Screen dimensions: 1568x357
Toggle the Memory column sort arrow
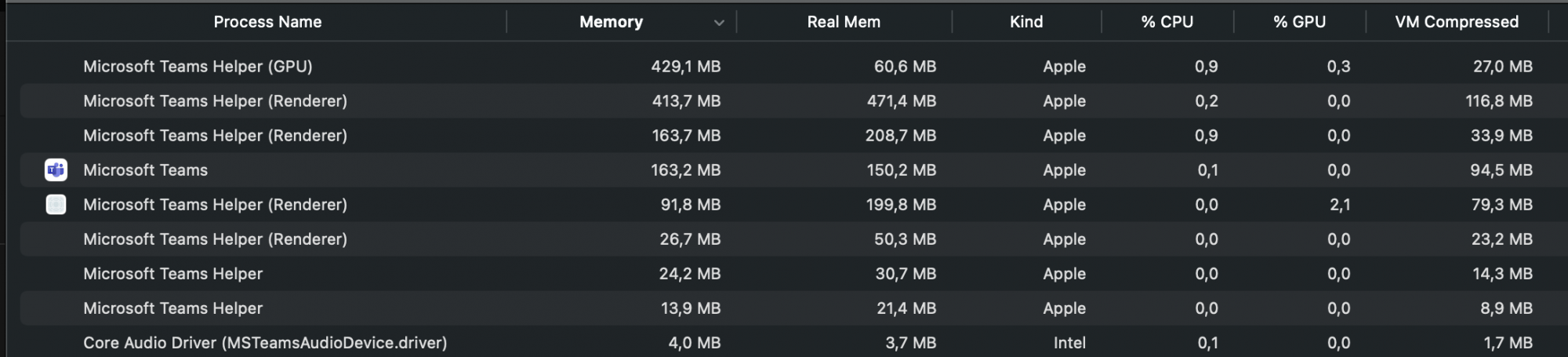(719, 23)
